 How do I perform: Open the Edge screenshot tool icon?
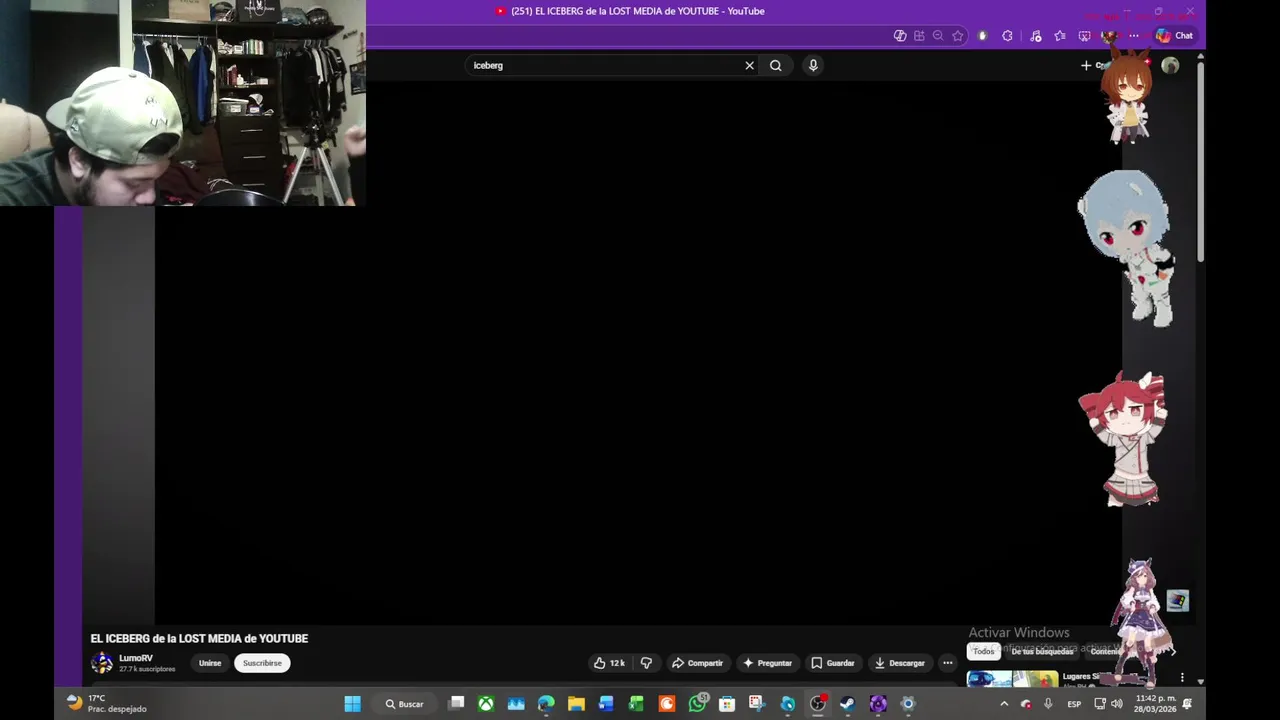click(x=1084, y=36)
